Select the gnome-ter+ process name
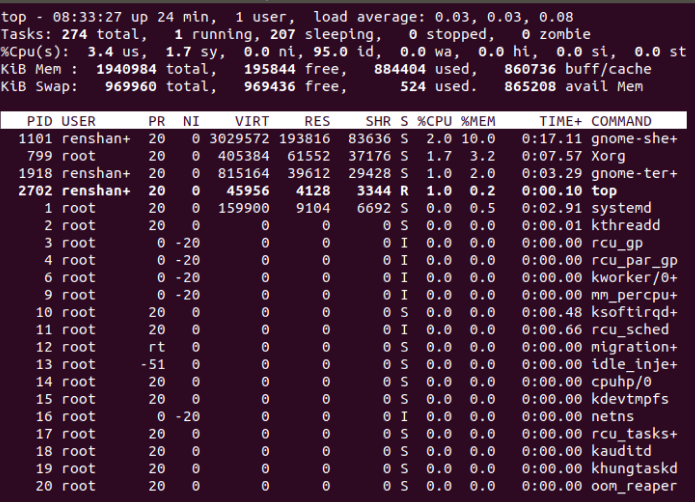 coord(634,173)
